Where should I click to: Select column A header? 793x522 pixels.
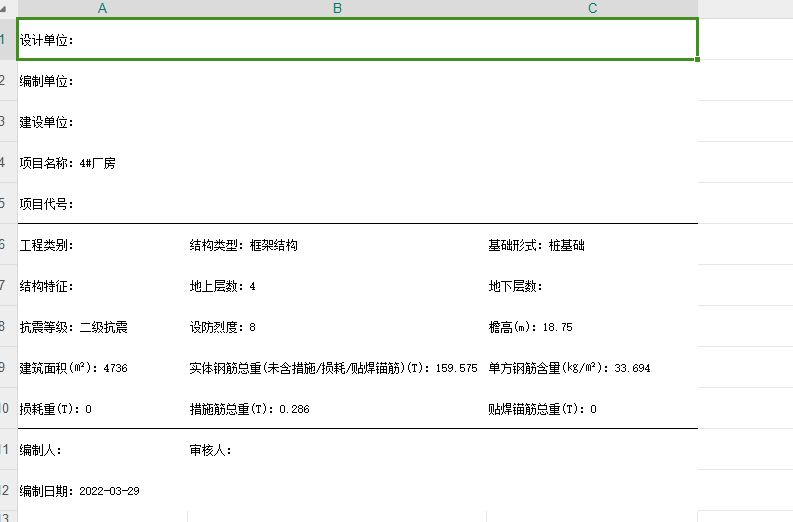point(103,8)
